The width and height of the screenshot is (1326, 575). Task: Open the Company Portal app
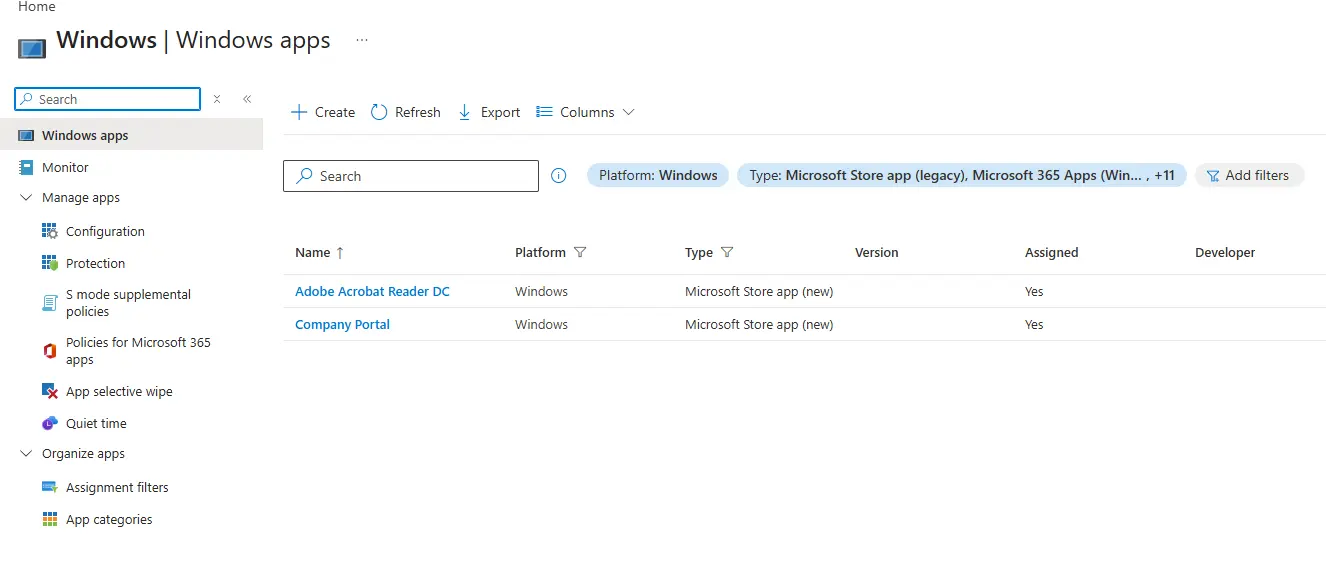pos(342,324)
